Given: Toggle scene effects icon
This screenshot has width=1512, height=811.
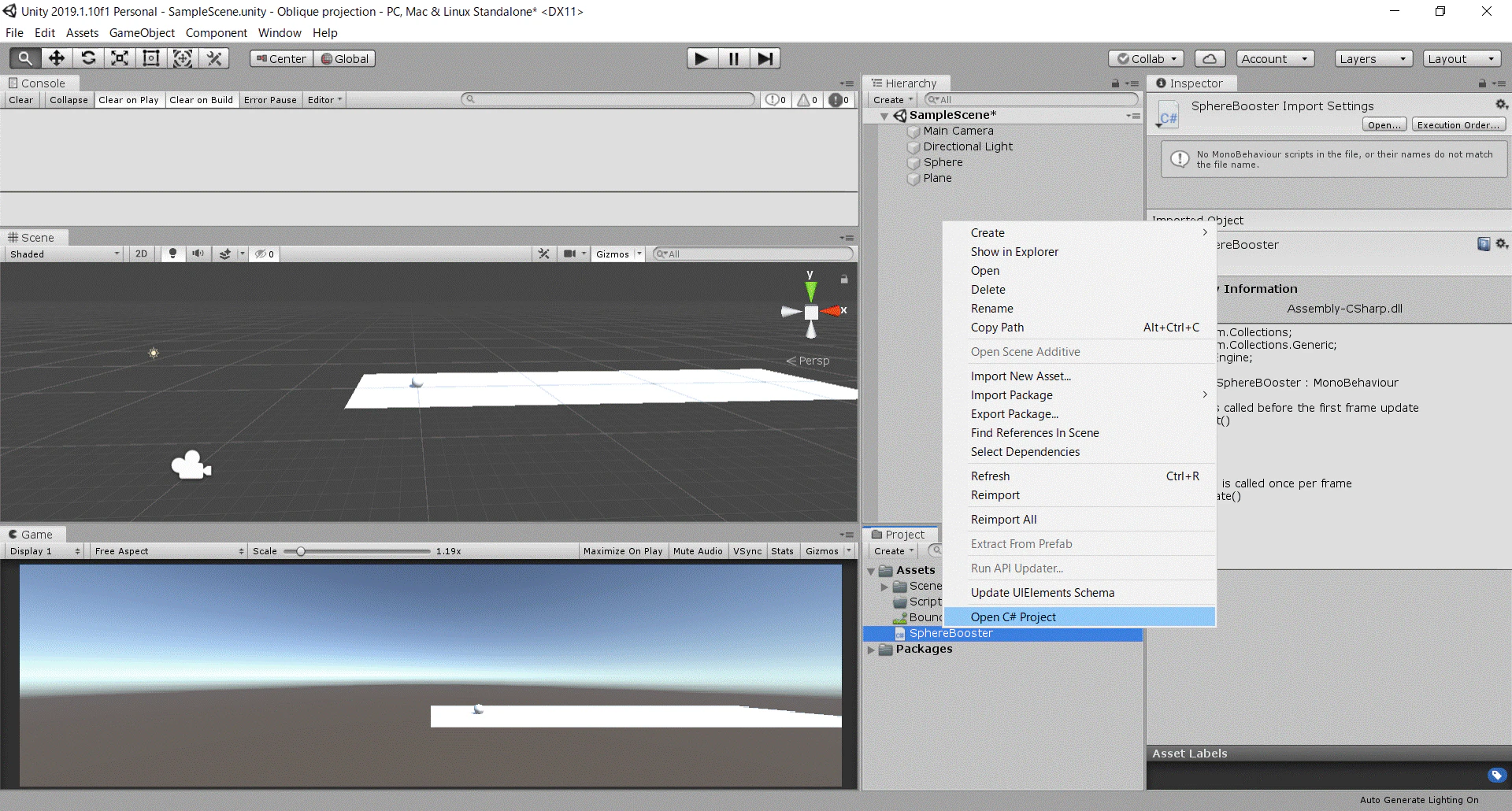Looking at the screenshot, I should point(226,254).
